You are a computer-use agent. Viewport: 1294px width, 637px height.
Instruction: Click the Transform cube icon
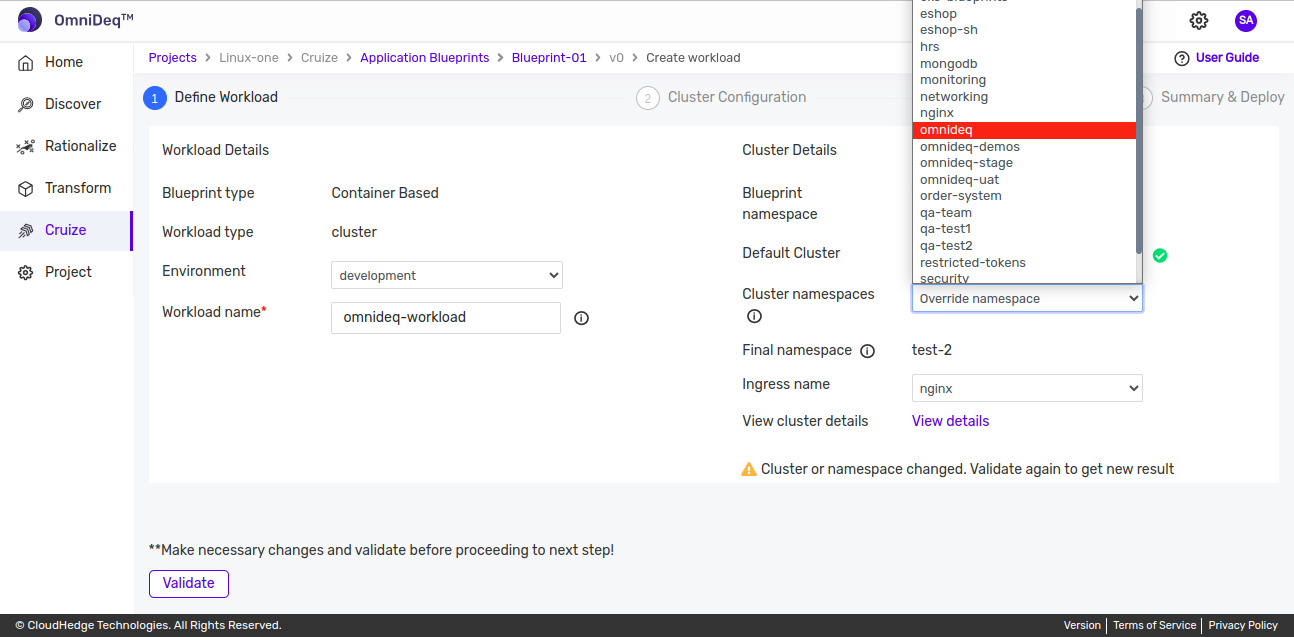click(26, 188)
